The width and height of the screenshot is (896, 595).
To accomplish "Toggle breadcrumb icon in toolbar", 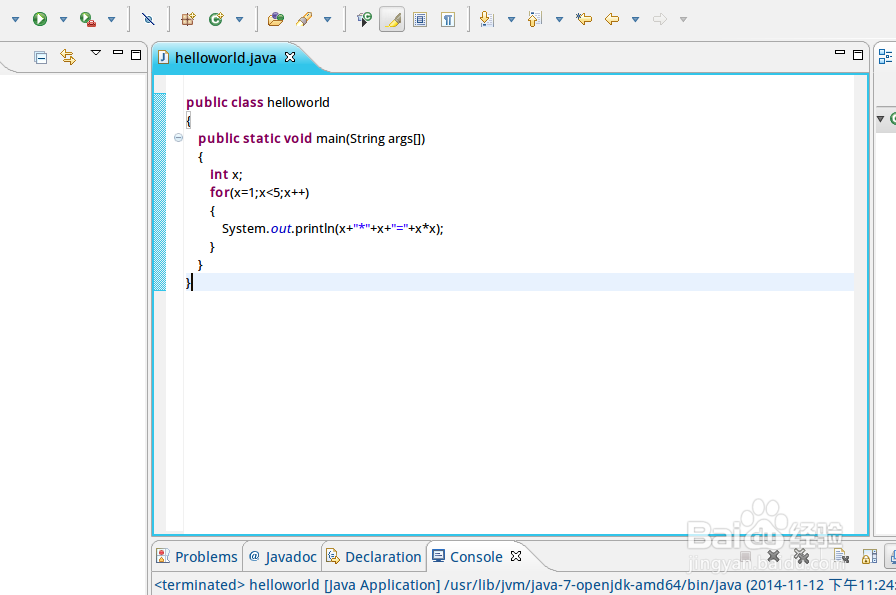I will [x=364, y=19].
